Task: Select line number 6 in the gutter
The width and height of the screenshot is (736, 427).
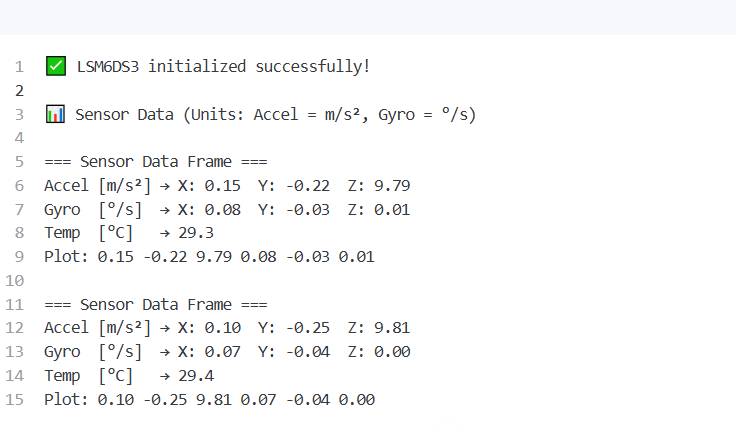Action: point(18,186)
